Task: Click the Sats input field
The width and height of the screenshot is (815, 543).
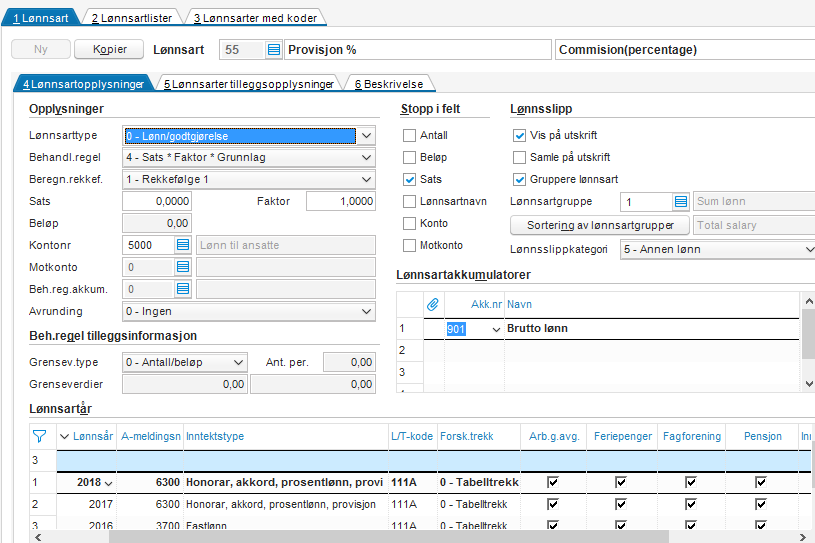Action: pos(157,201)
